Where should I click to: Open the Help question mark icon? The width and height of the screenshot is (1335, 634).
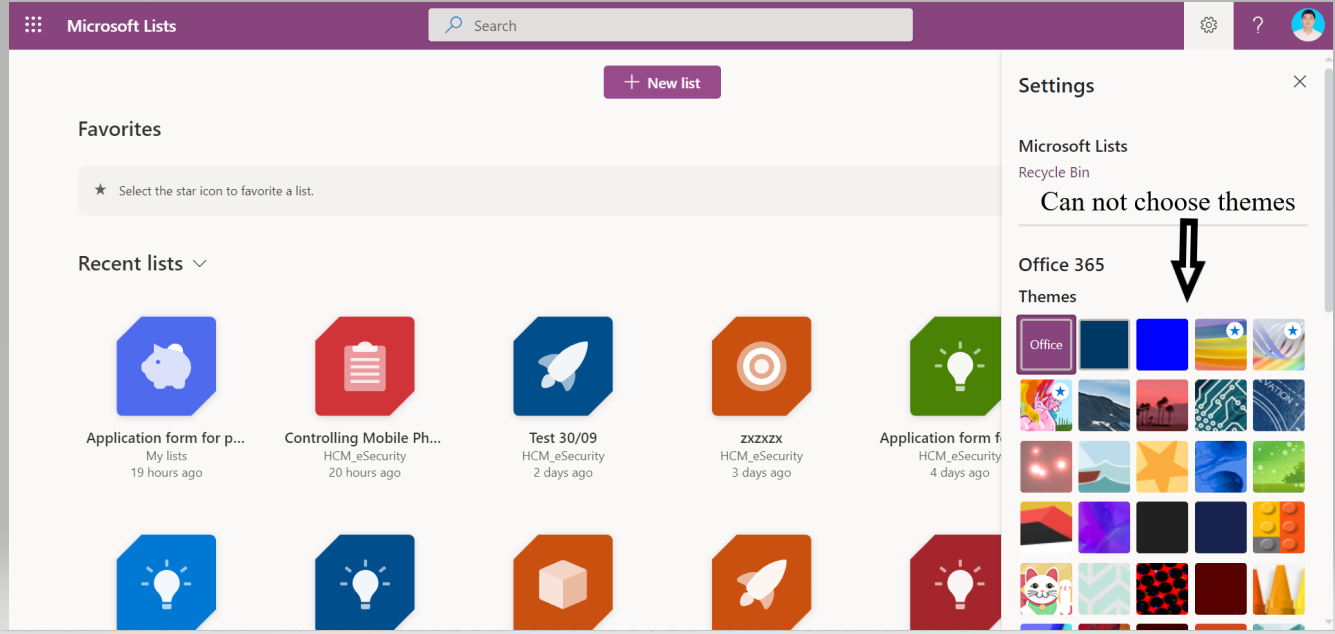[1258, 26]
